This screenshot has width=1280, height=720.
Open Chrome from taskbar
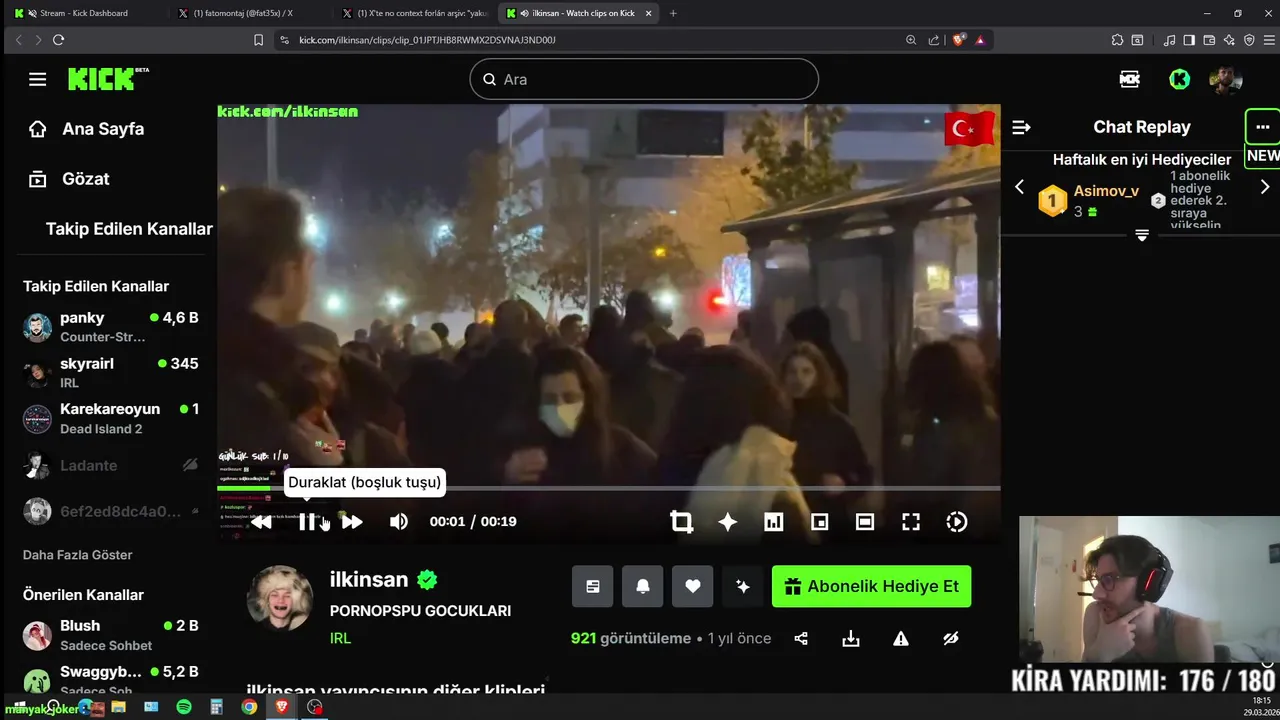click(x=249, y=707)
